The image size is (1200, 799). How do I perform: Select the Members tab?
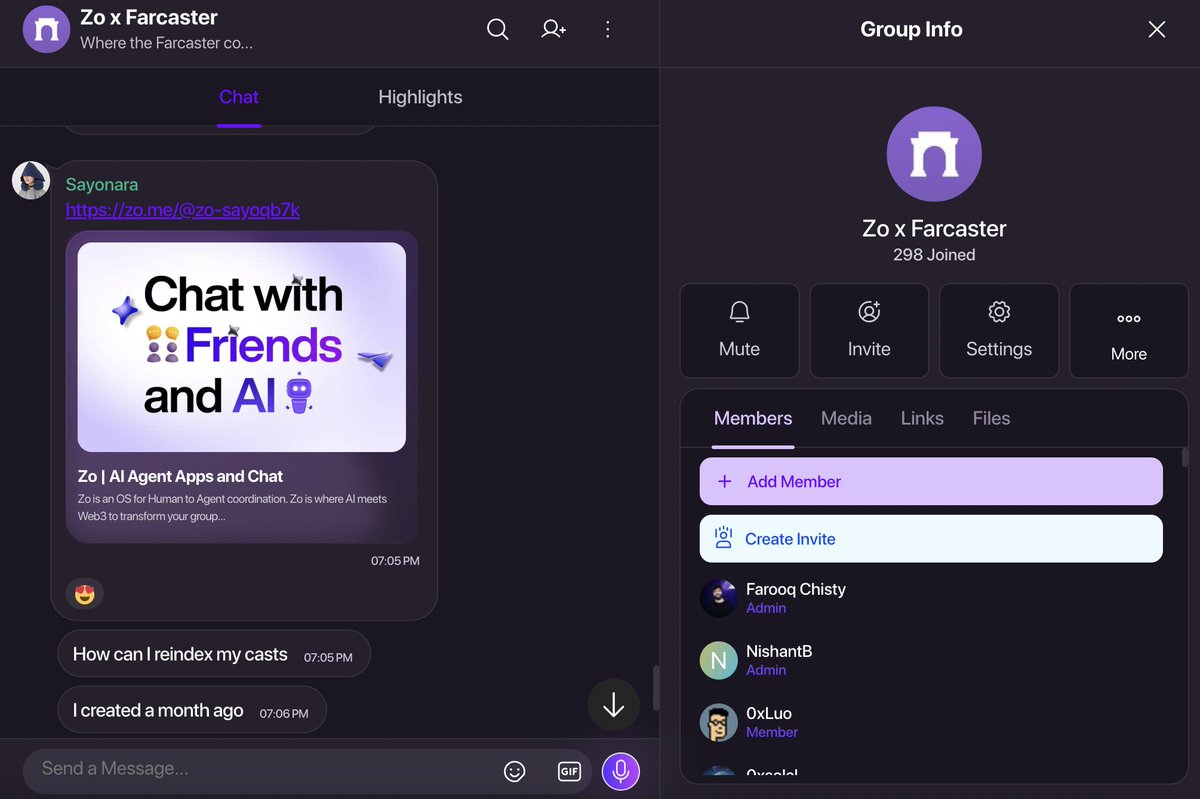click(753, 418)
